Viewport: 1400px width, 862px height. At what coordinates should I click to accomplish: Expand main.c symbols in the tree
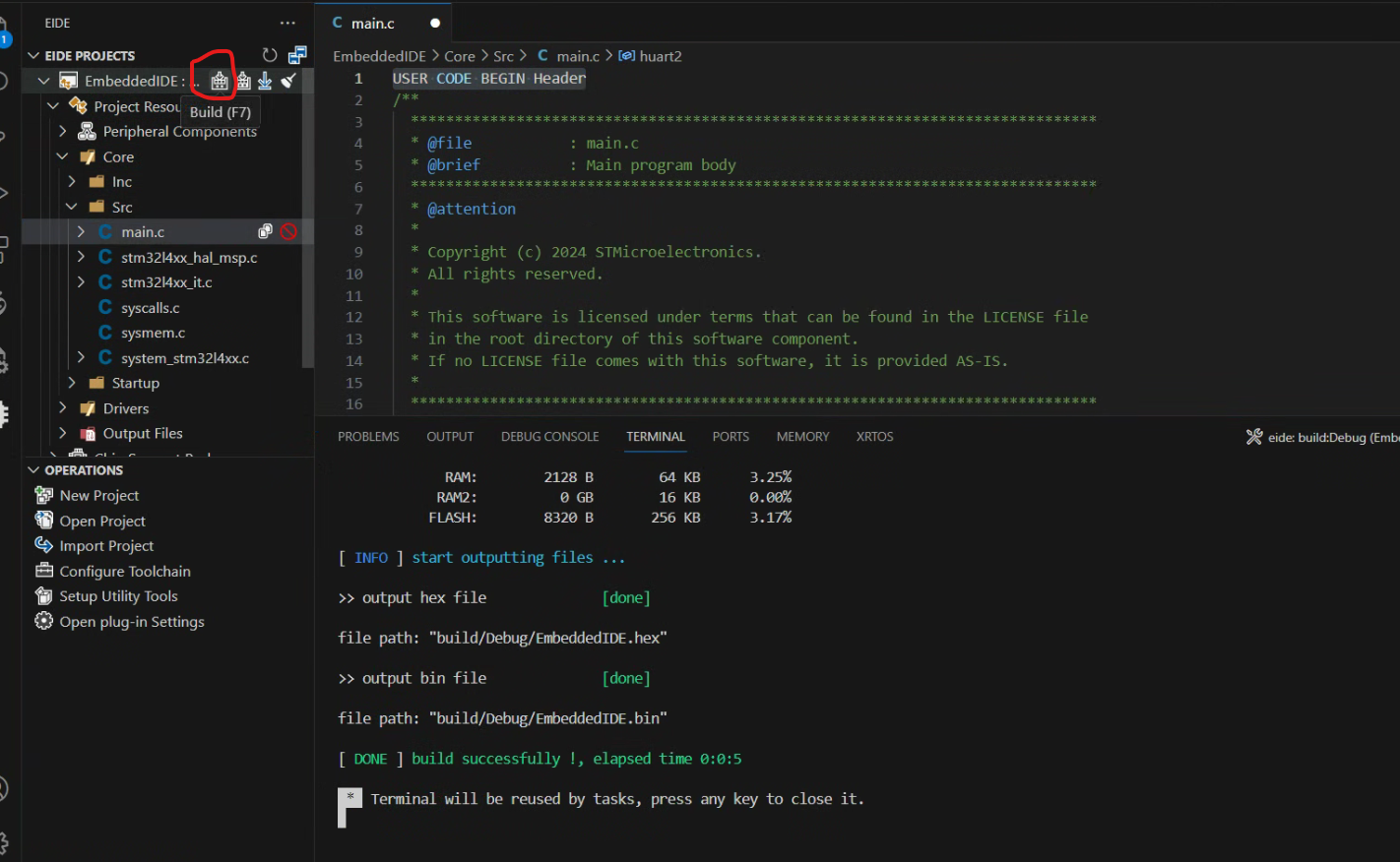(x=82, y=232)
